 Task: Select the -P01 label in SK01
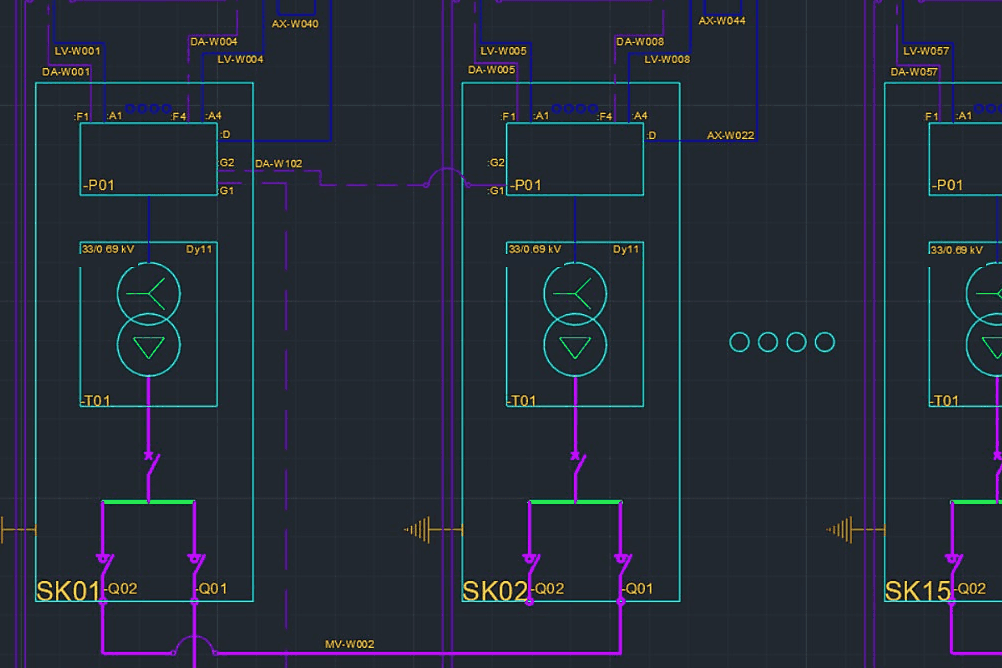(x=98, y=185)
